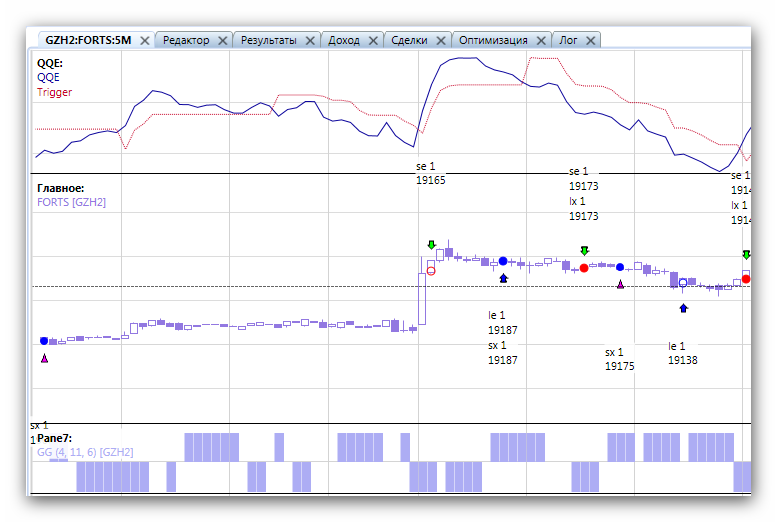Click red hollow circle marker near 19165 entry
This screenshot has width=777, height=522.
(431, 271)
